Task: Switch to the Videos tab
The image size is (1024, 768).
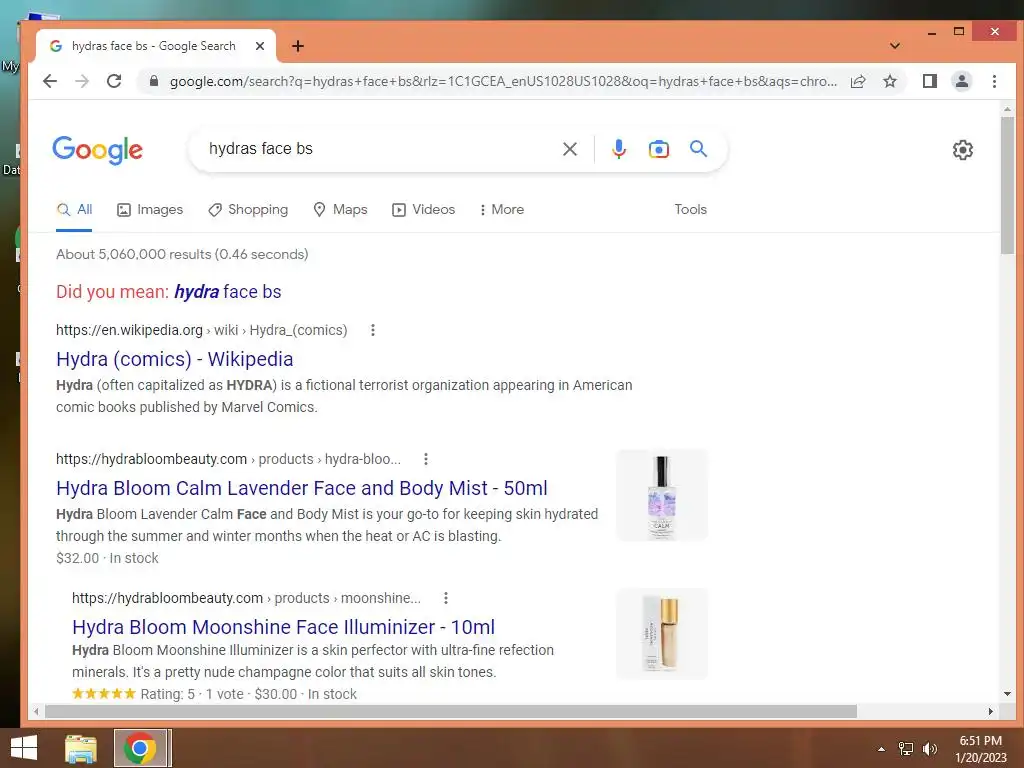Action: (x=423, y=210)
